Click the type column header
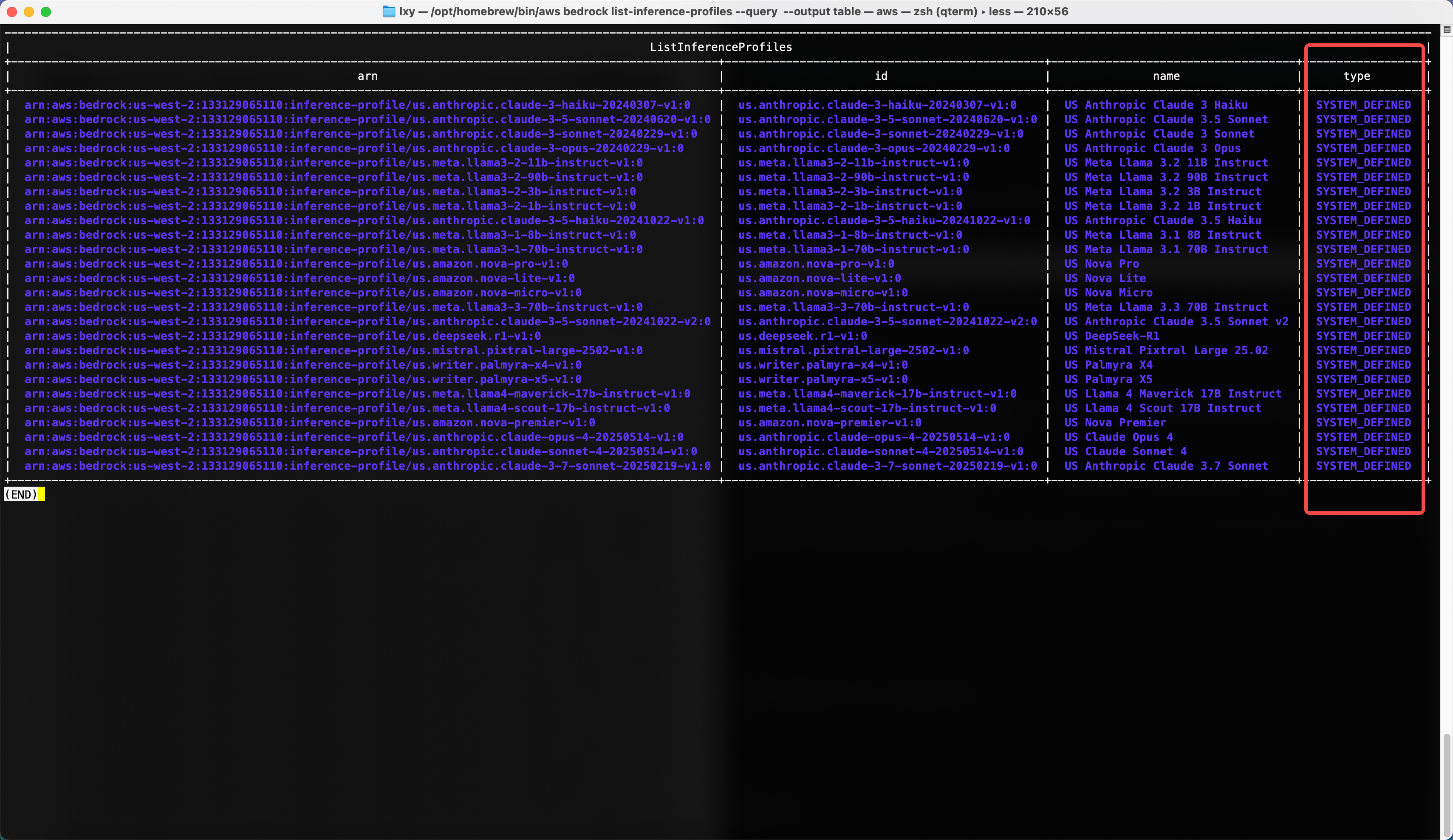This screenshot has width=1453, height=840. pyautogui.click(x=1357, y=76)
